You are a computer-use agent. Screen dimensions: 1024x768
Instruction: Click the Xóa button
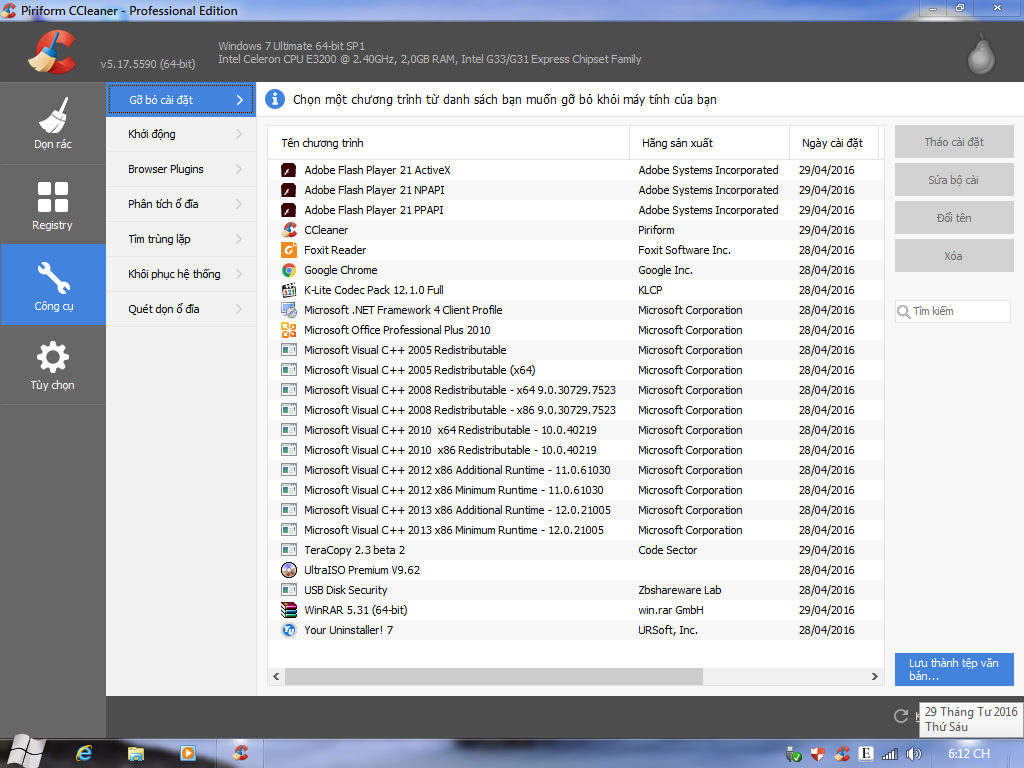(x=953, y=255)
